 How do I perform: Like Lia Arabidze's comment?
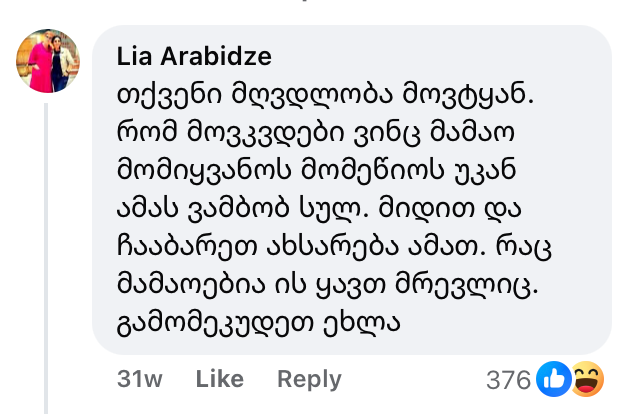pyautogui.click(x=219, y=379)
